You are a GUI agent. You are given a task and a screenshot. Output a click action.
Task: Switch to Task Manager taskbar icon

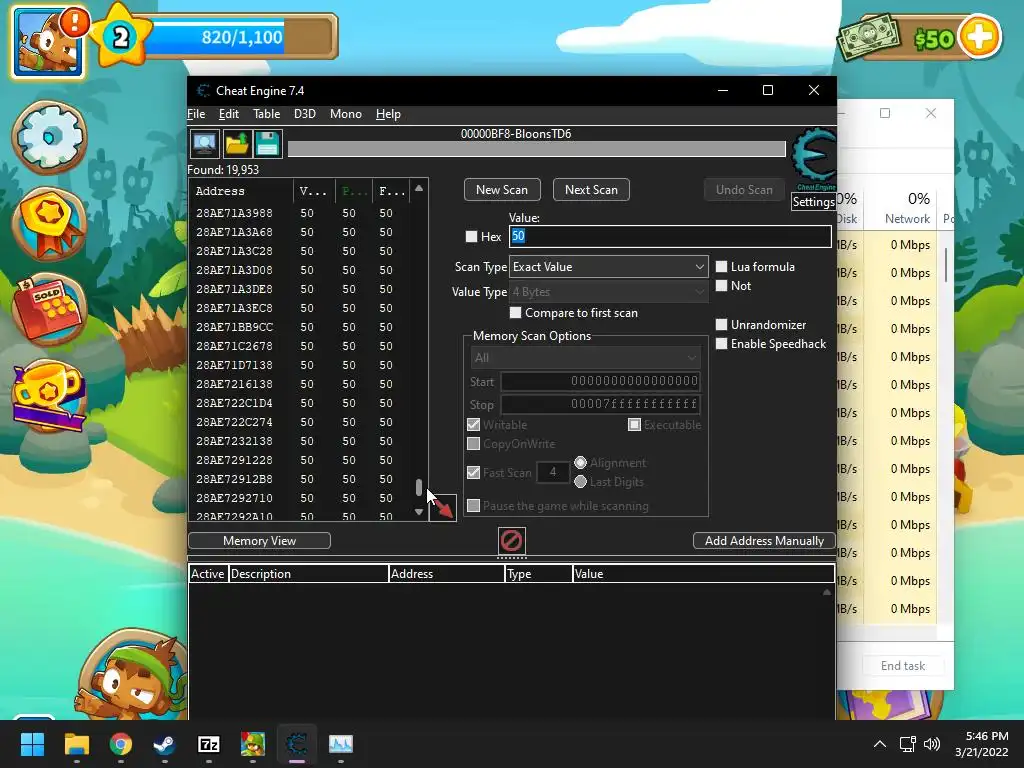tap(340, 744)
